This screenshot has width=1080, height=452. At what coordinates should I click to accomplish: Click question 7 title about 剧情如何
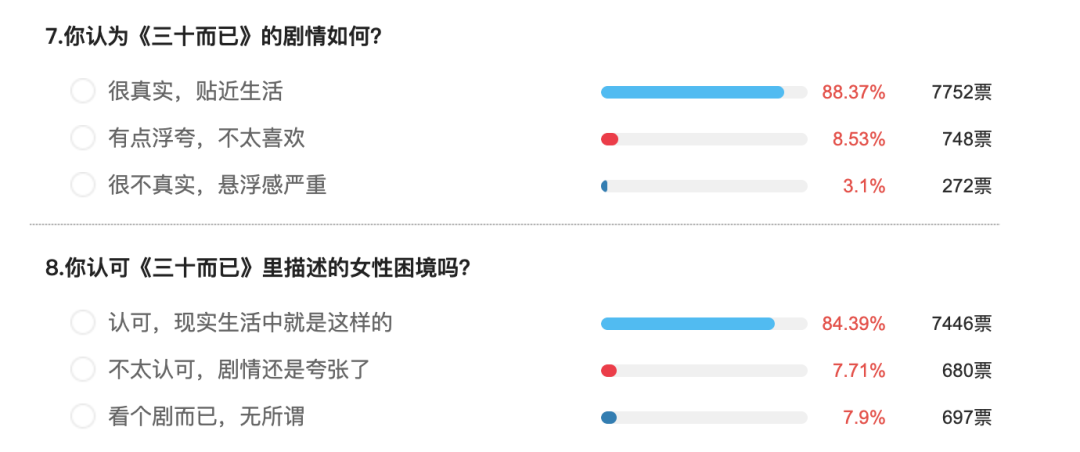pos(214,37)
